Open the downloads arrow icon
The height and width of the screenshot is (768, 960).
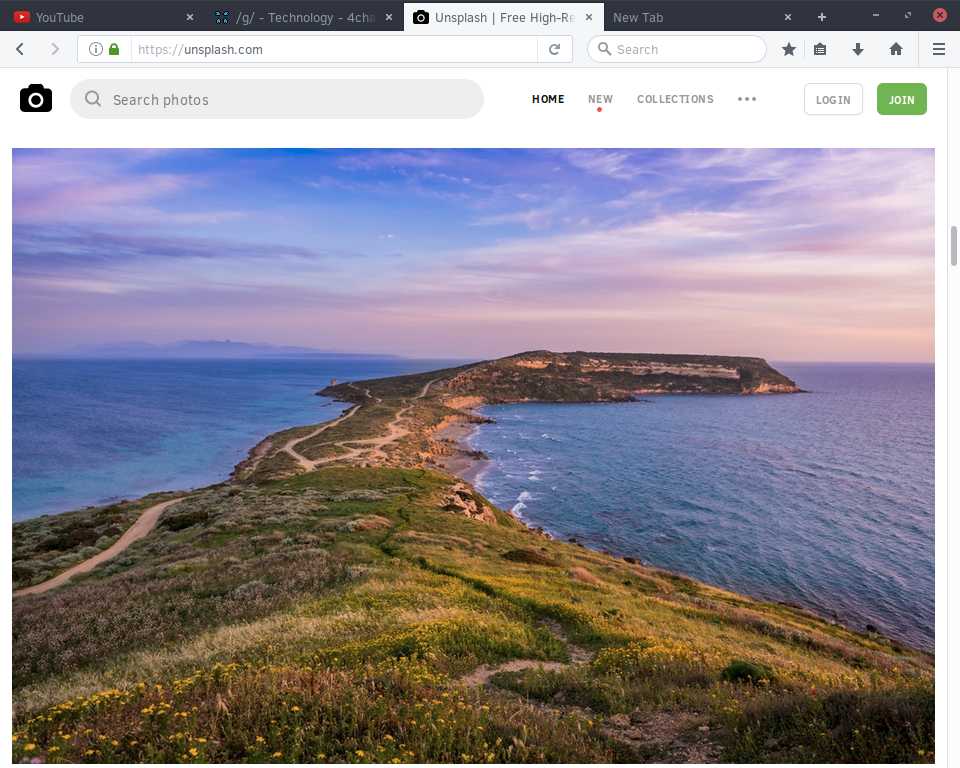point(858,49)
